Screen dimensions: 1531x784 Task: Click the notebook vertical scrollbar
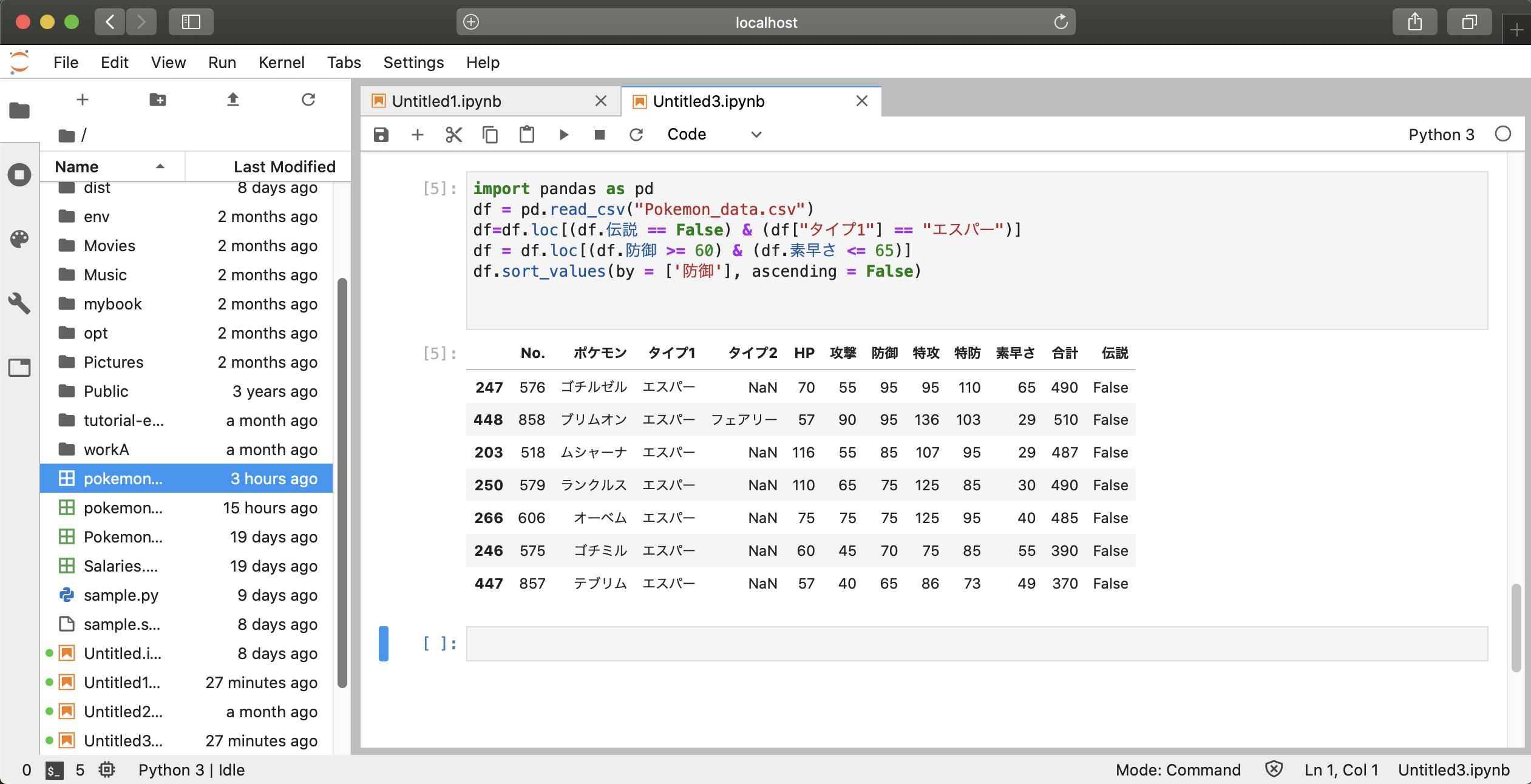pyautogui.click(x=1516, y=628)
